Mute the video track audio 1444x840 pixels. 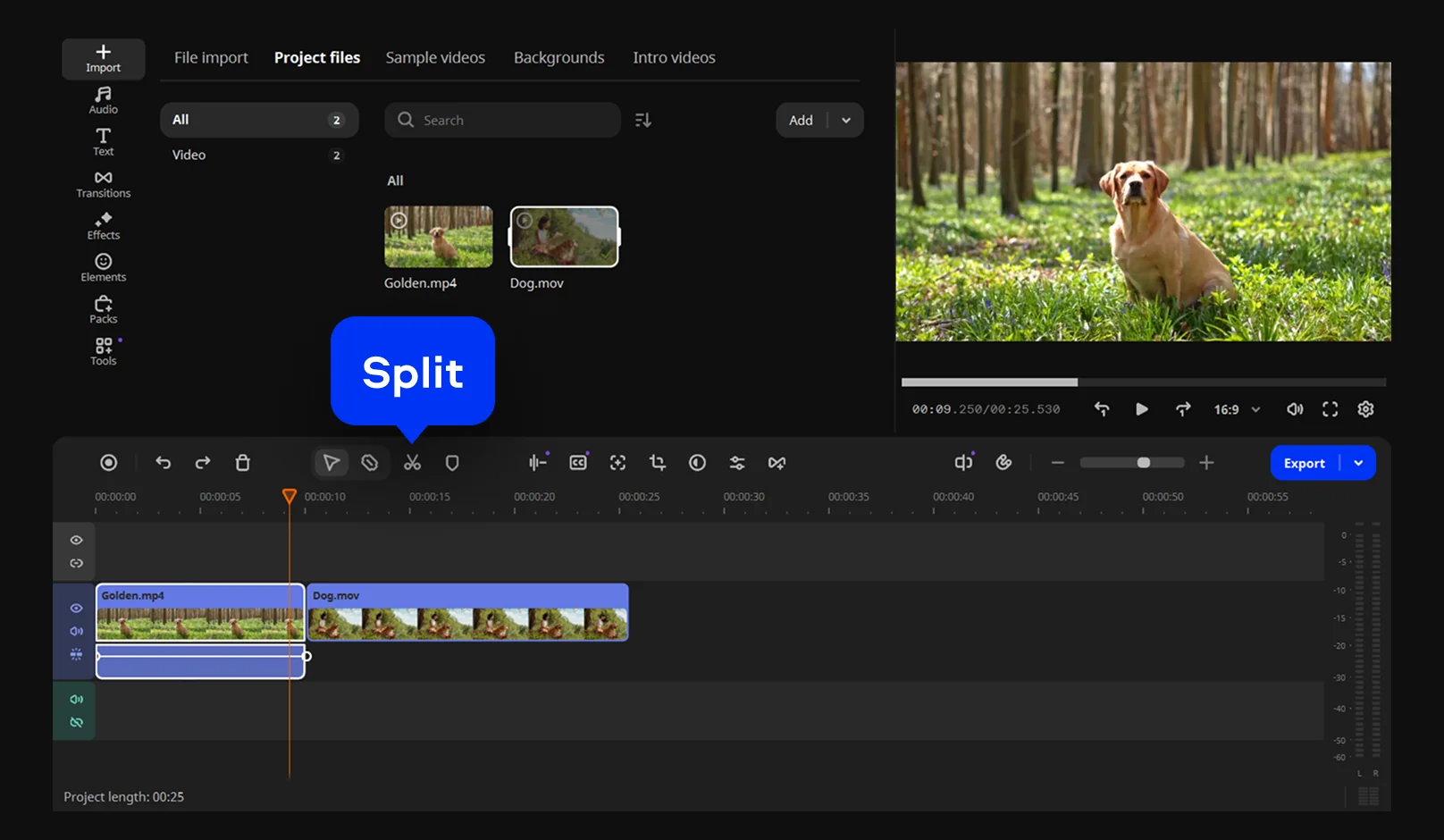[x=77, y=631]
